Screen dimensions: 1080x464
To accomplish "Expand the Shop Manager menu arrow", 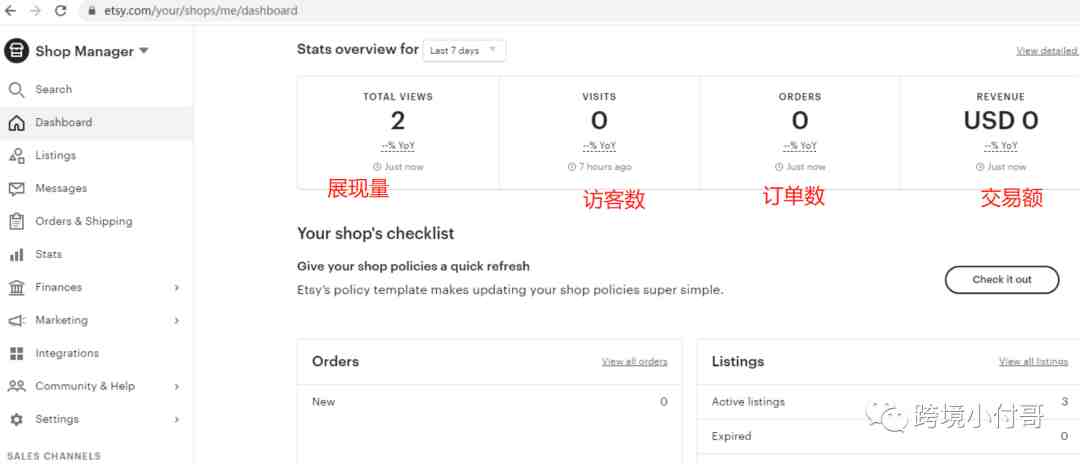I will click(x=143, y=50).
